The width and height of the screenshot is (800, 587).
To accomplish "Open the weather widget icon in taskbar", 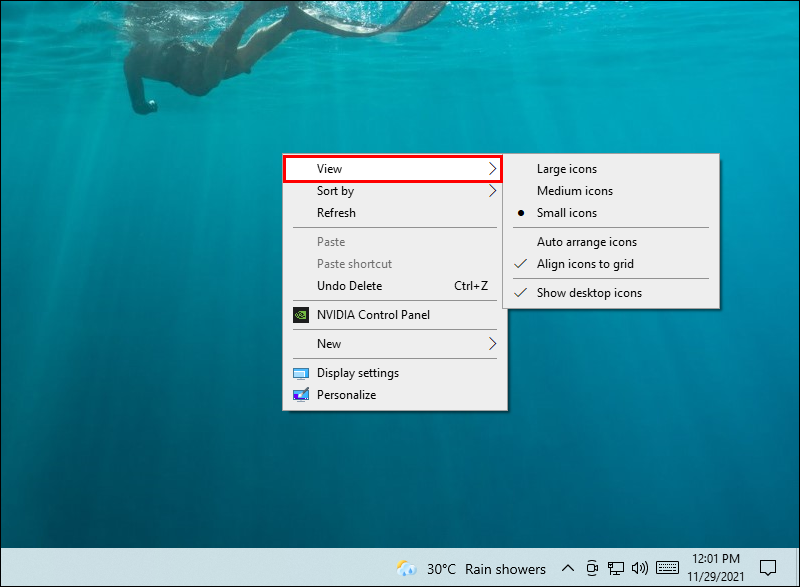I will (407, 568).
